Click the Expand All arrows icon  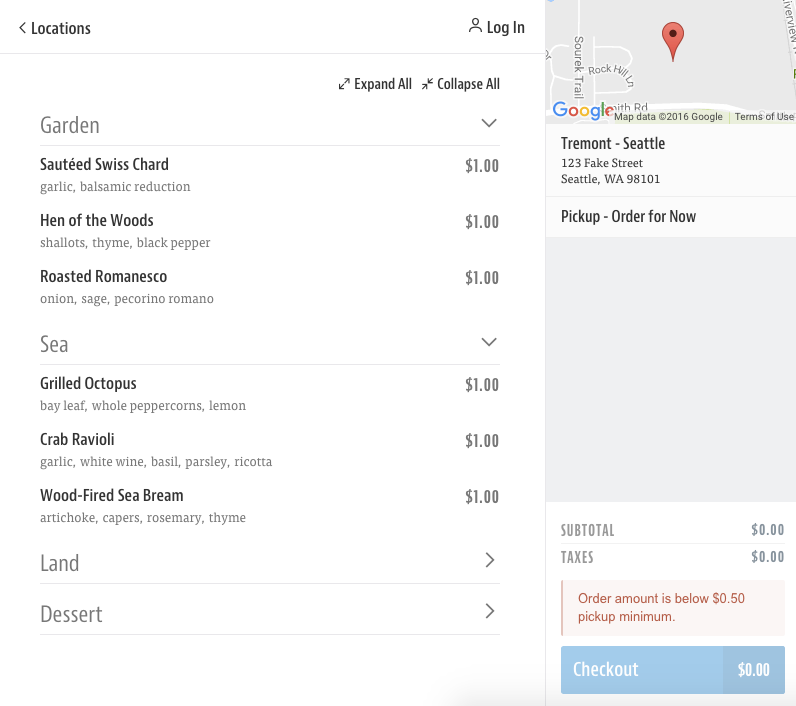point(344,84)
